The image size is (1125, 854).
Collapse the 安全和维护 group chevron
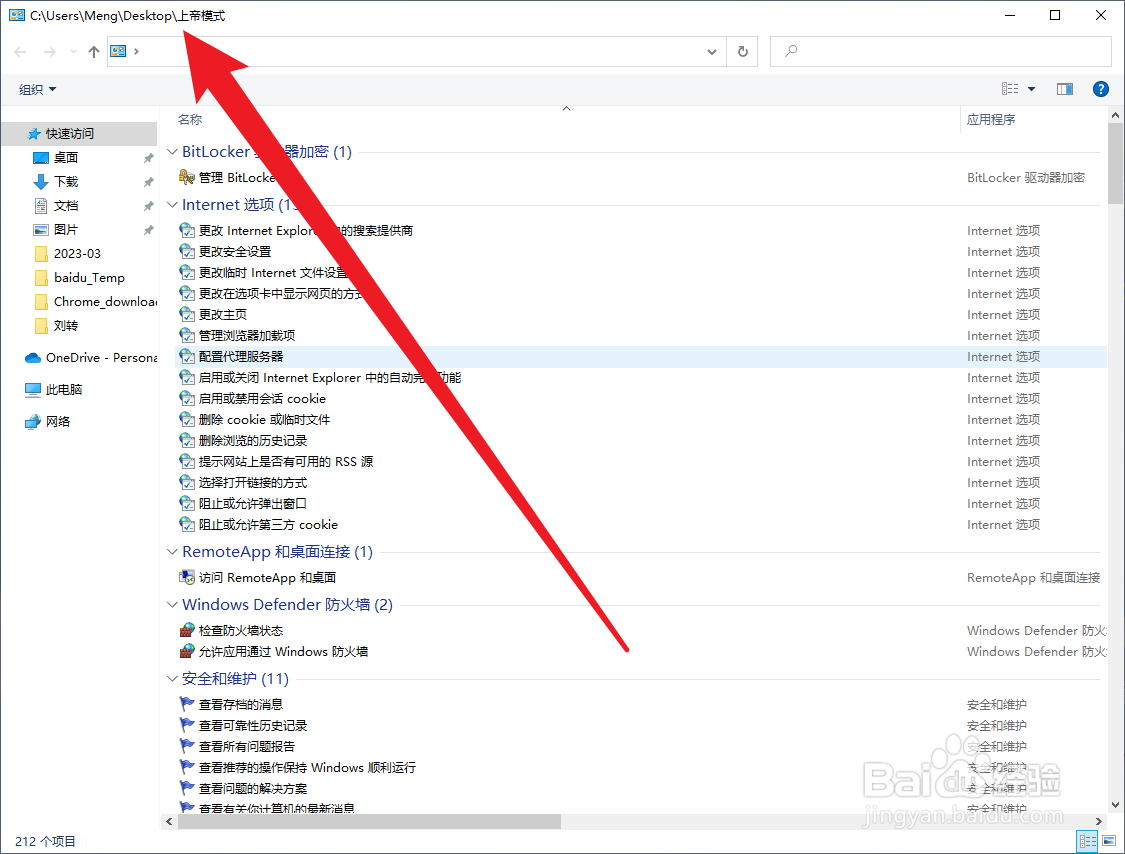[172, 678]
